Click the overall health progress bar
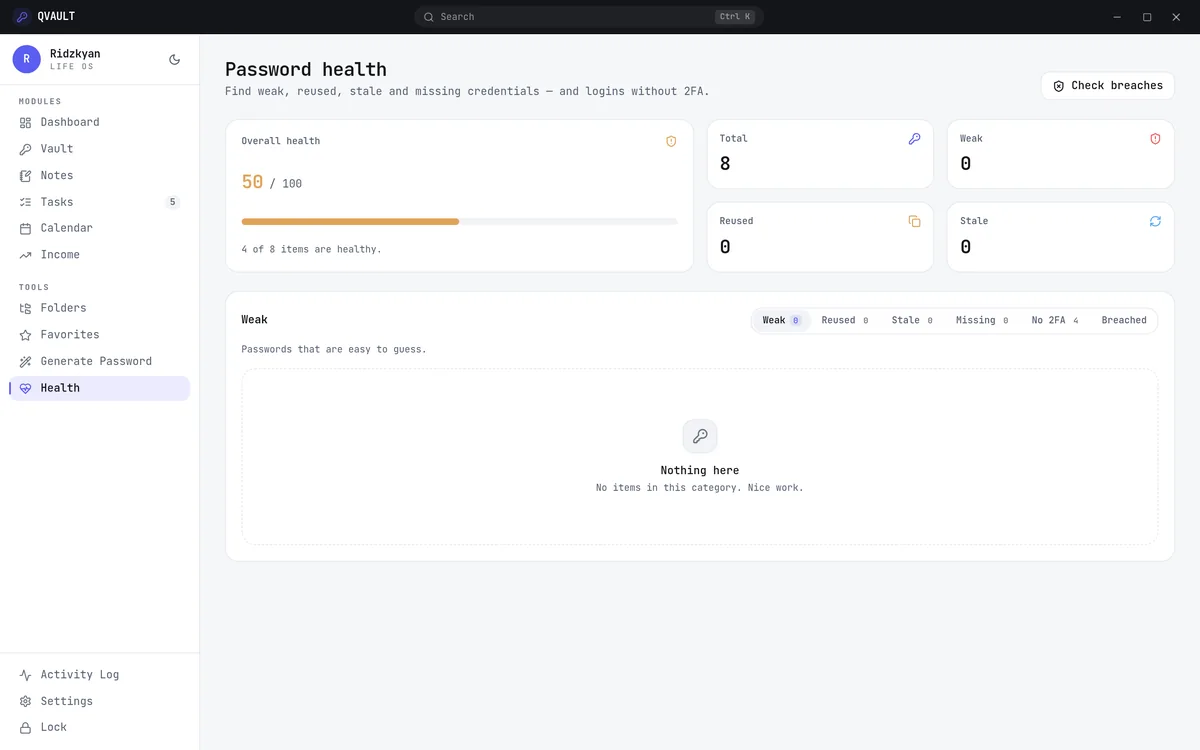 click(x=460, y=221)
